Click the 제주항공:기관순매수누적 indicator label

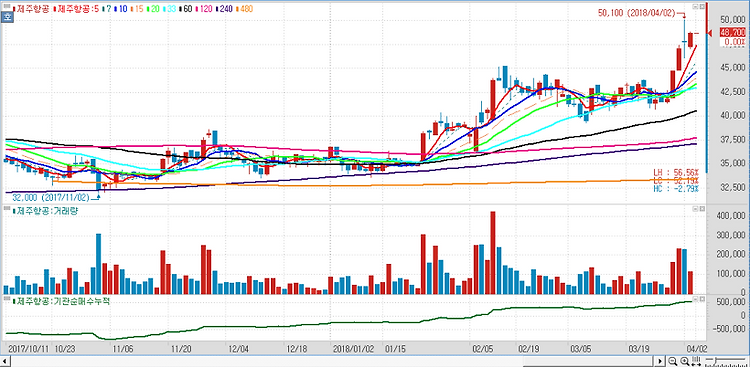[x=61, y=300]
